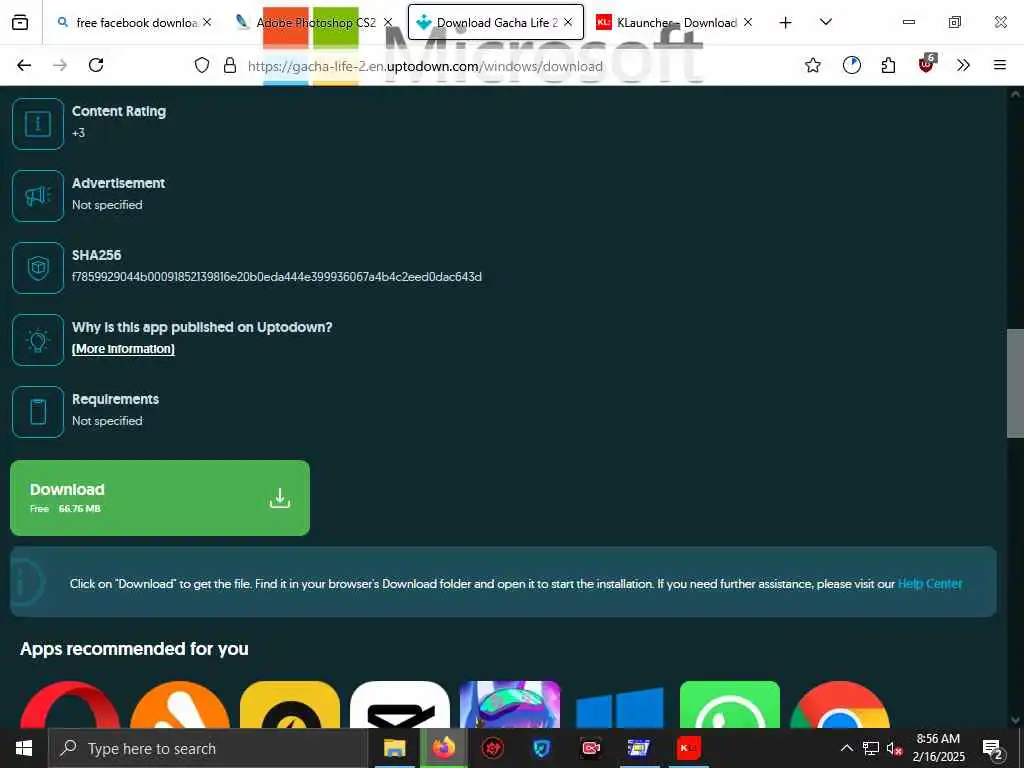This screenshot has width=1024, height=768.
Task: Click the taskbar search box
Action: point(208,748)
